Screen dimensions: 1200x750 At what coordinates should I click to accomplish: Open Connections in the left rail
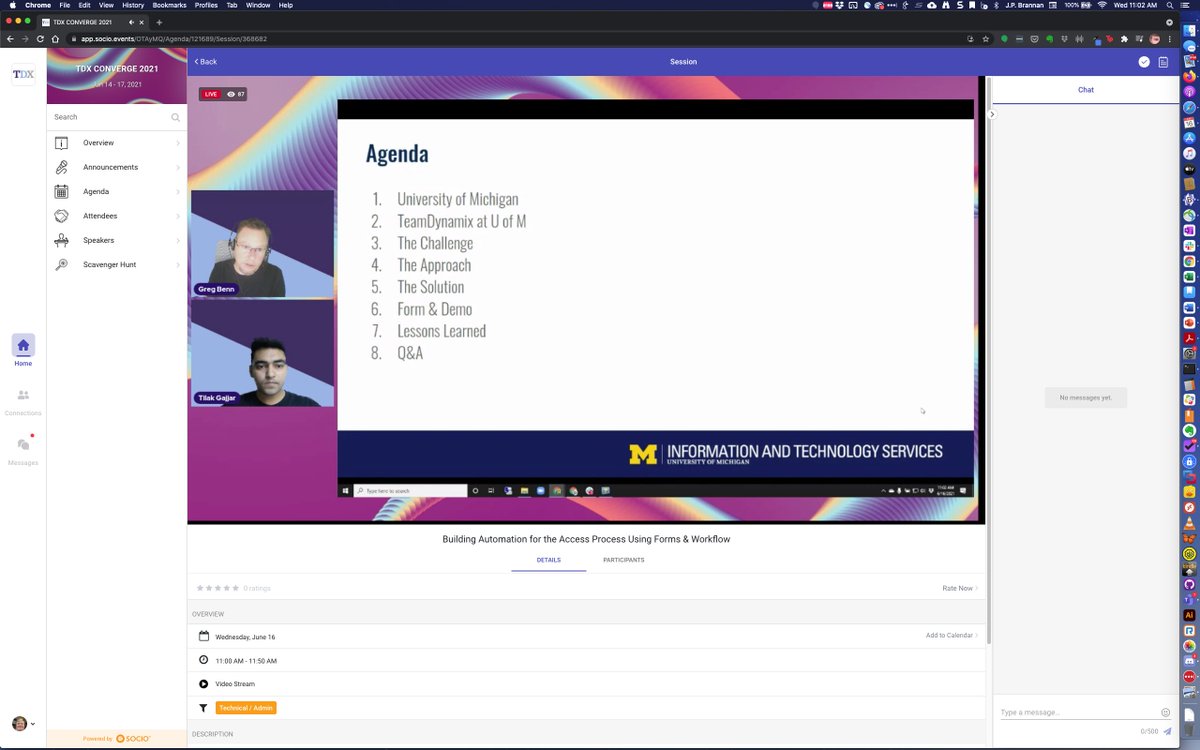click(23, 400)
